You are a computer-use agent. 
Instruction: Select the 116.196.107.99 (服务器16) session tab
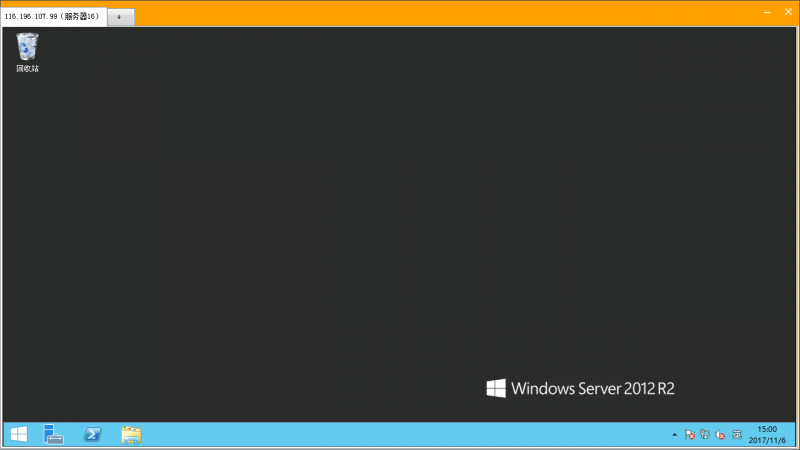[54, 16]
